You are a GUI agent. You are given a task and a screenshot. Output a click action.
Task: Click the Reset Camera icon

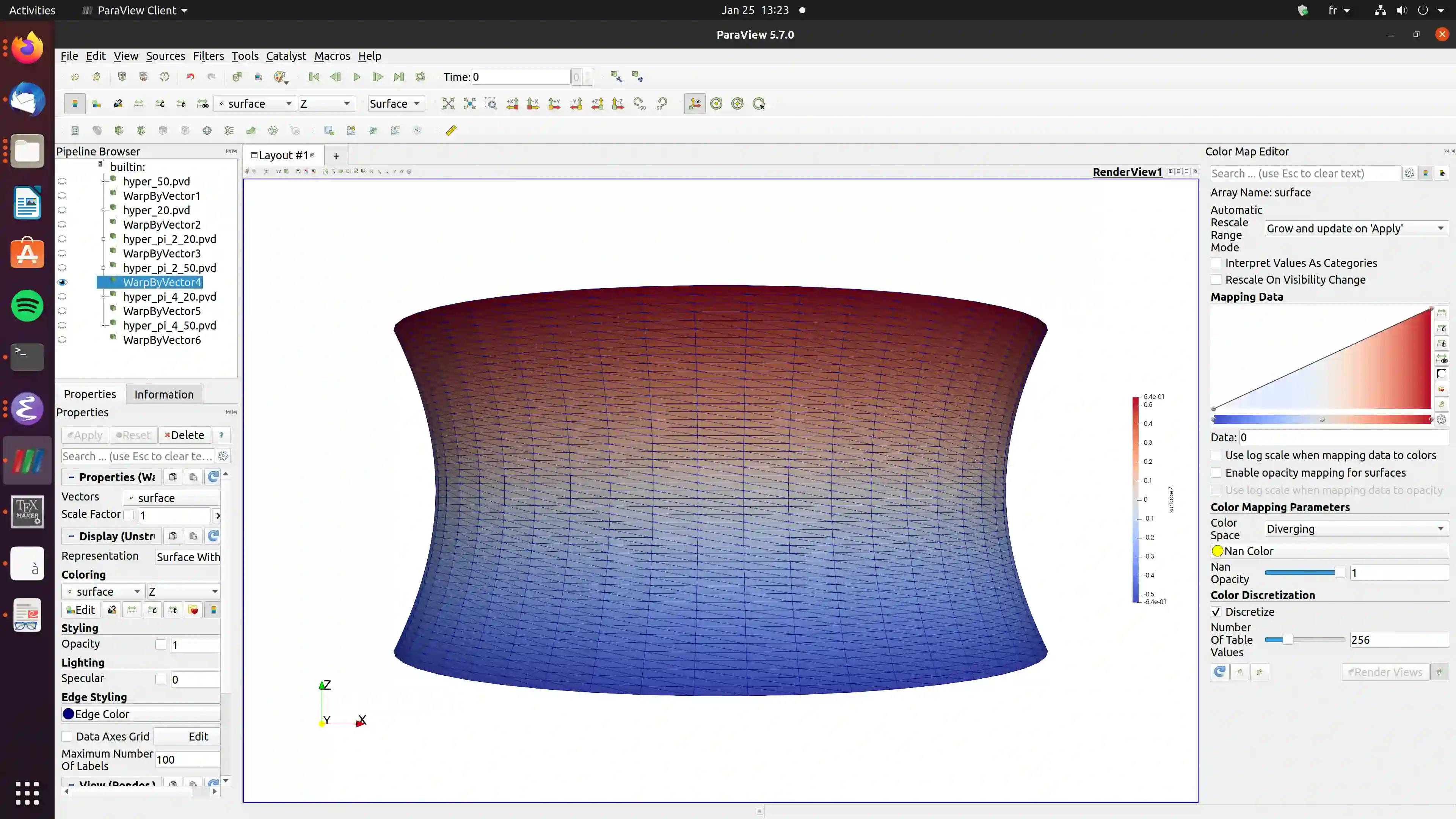(448, 104)
